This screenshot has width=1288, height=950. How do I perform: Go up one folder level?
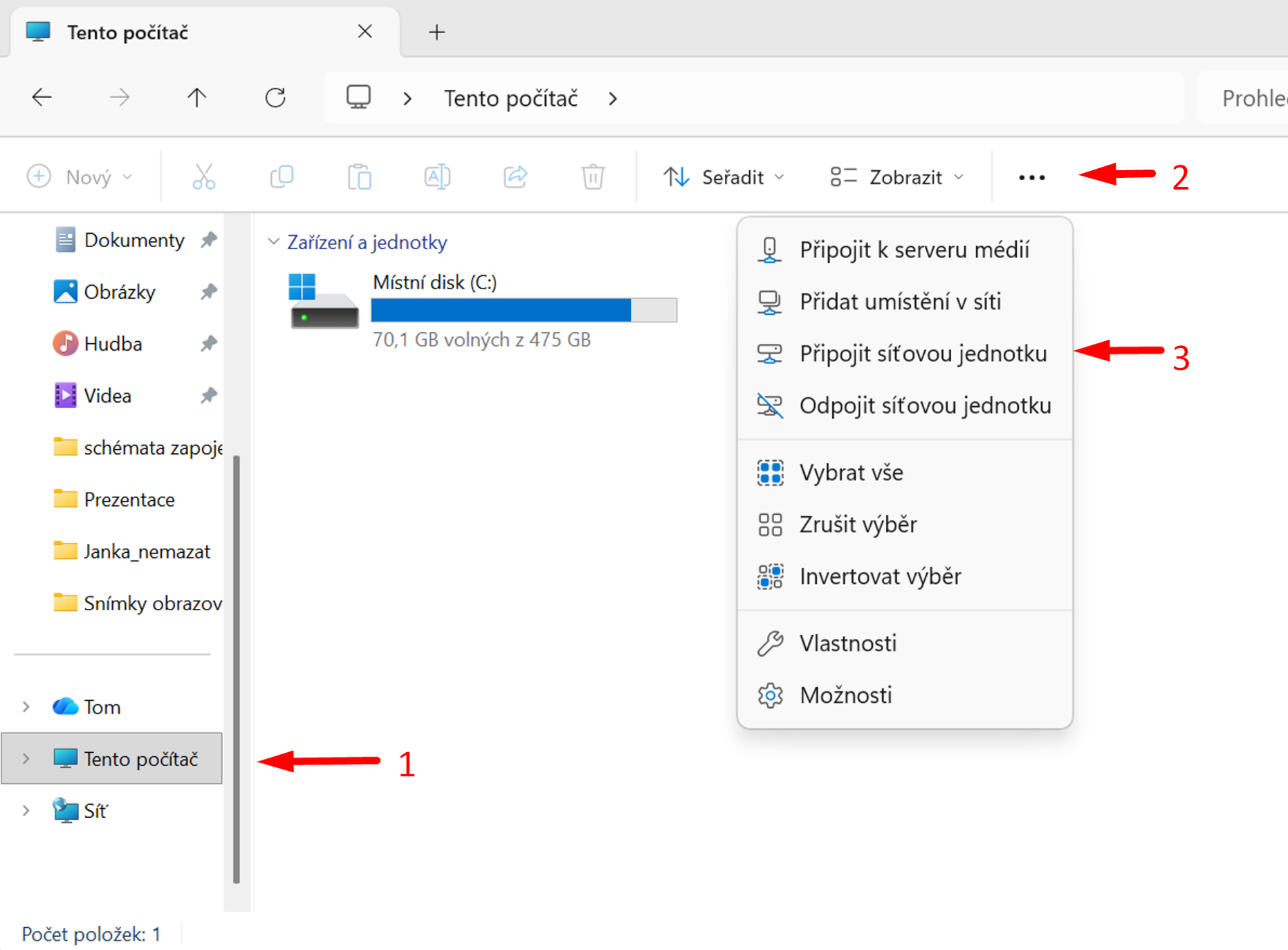197,98
